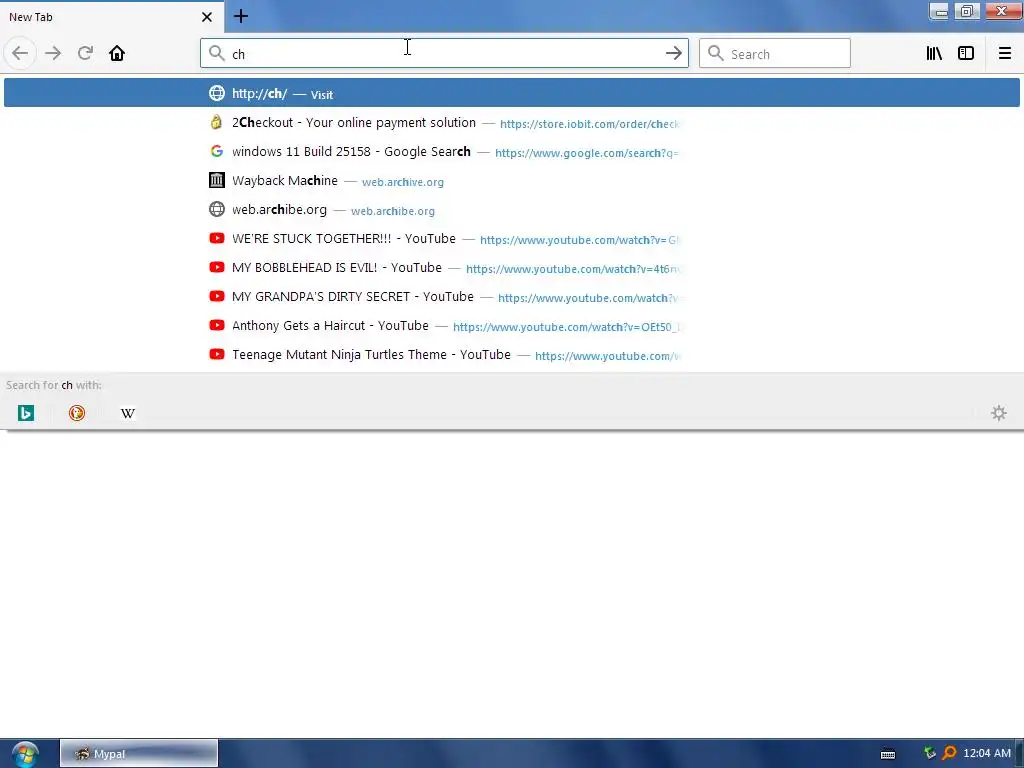Open search settings gear icon

click(999, 413)
